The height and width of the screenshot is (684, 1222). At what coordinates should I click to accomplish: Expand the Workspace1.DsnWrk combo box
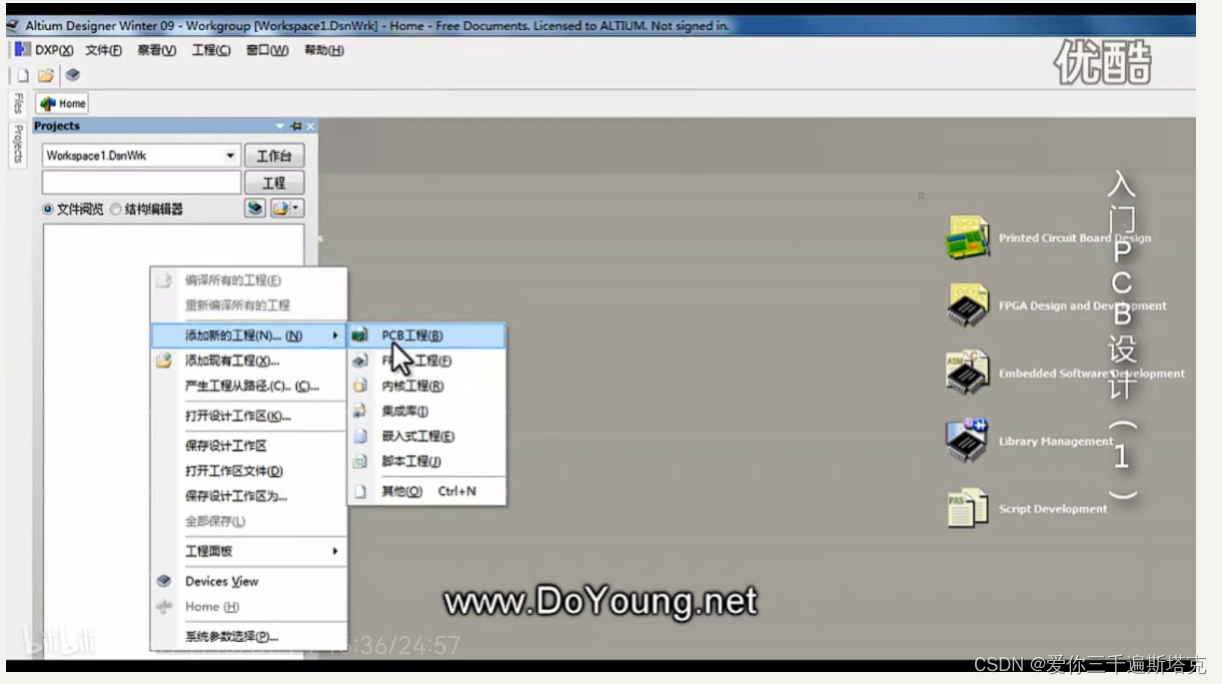(231, 156)
